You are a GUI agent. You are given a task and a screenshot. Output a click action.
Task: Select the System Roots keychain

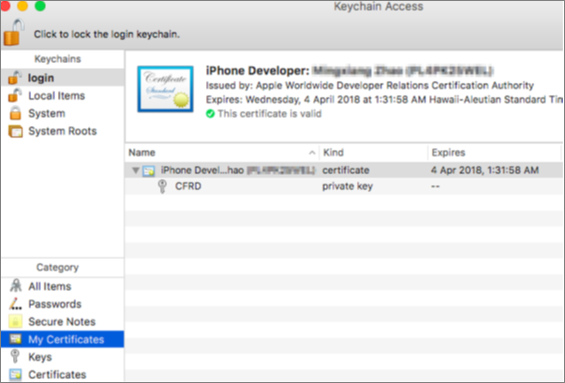coord(63,131)
